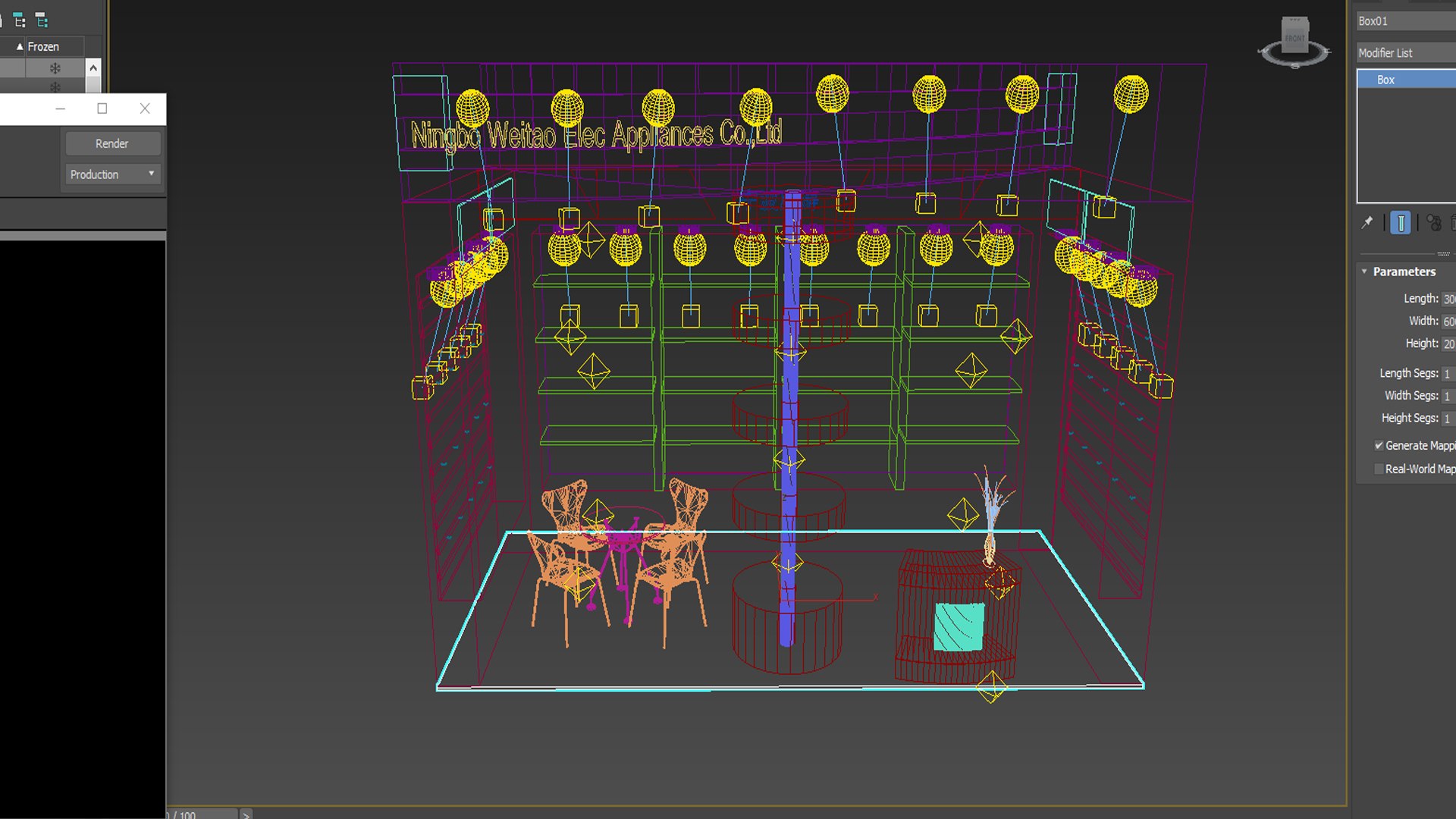Image resolution: width=1456 pixels, height=819 pixels.
Task: Click the Box01 object name field
Action: (x=1405, y=21)
